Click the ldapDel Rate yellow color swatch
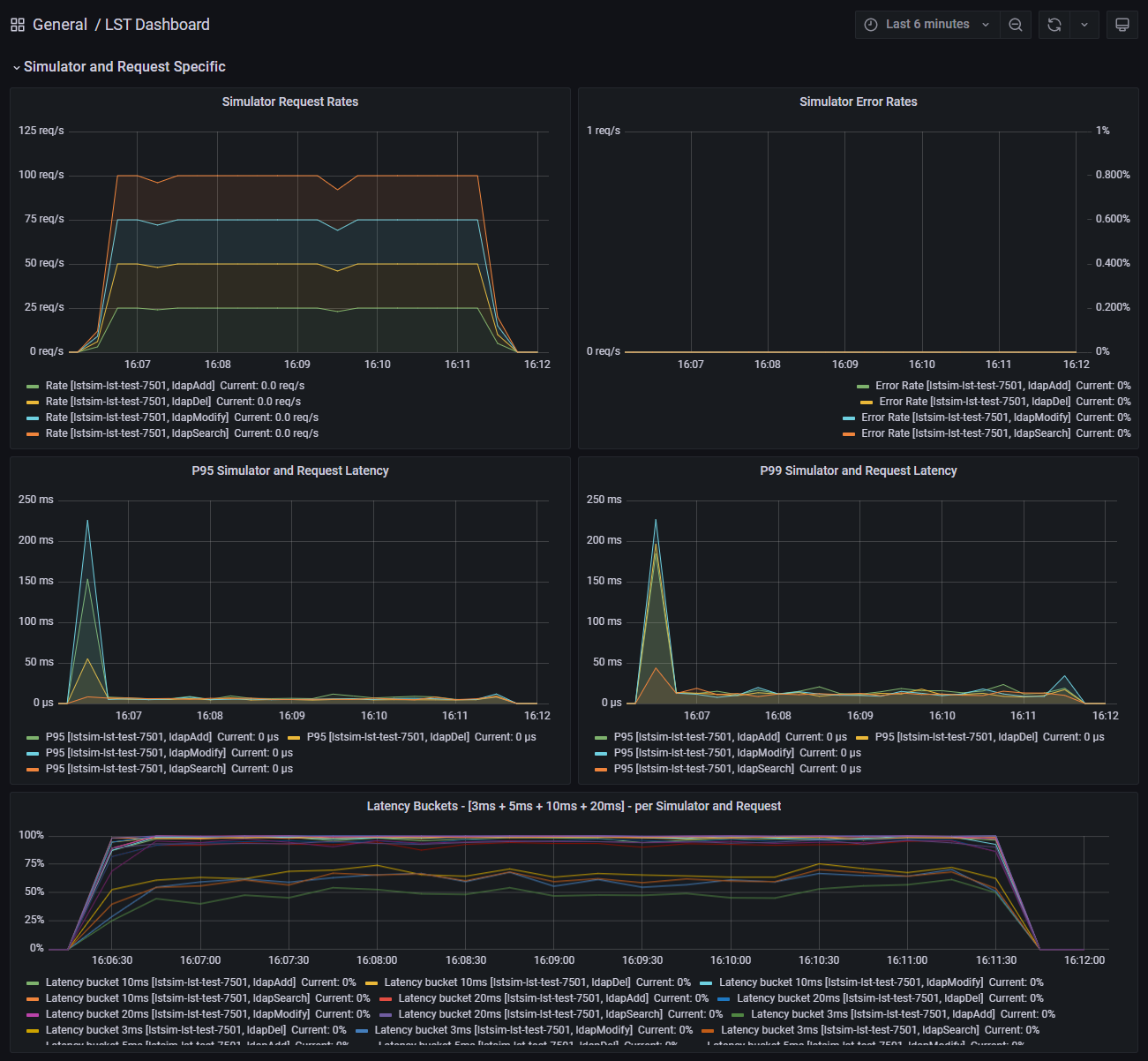Screen dimensions: 1148x1061 [33, 403]
